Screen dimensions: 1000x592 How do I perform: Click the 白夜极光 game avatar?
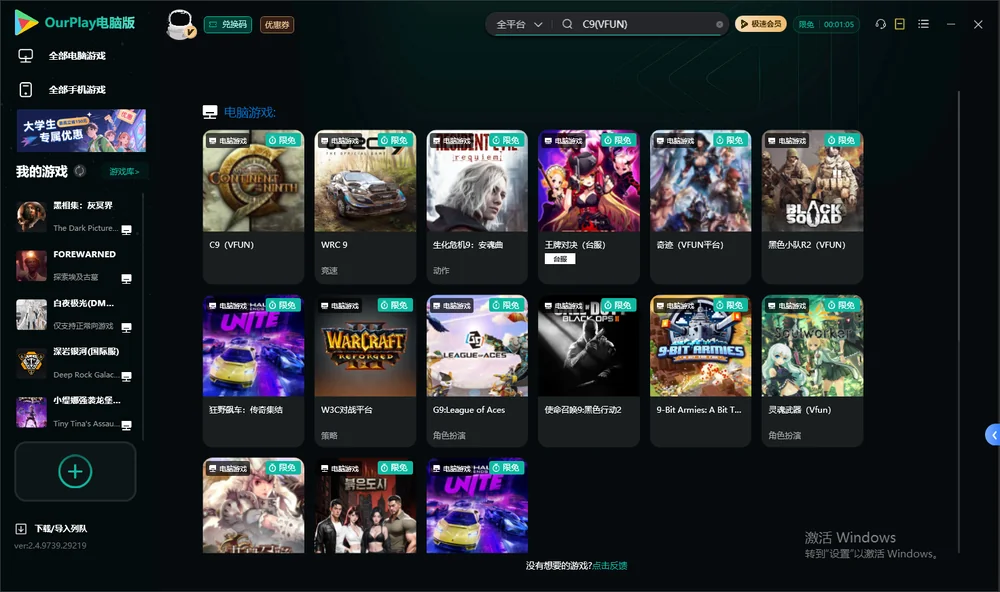(x=31, y=314)
